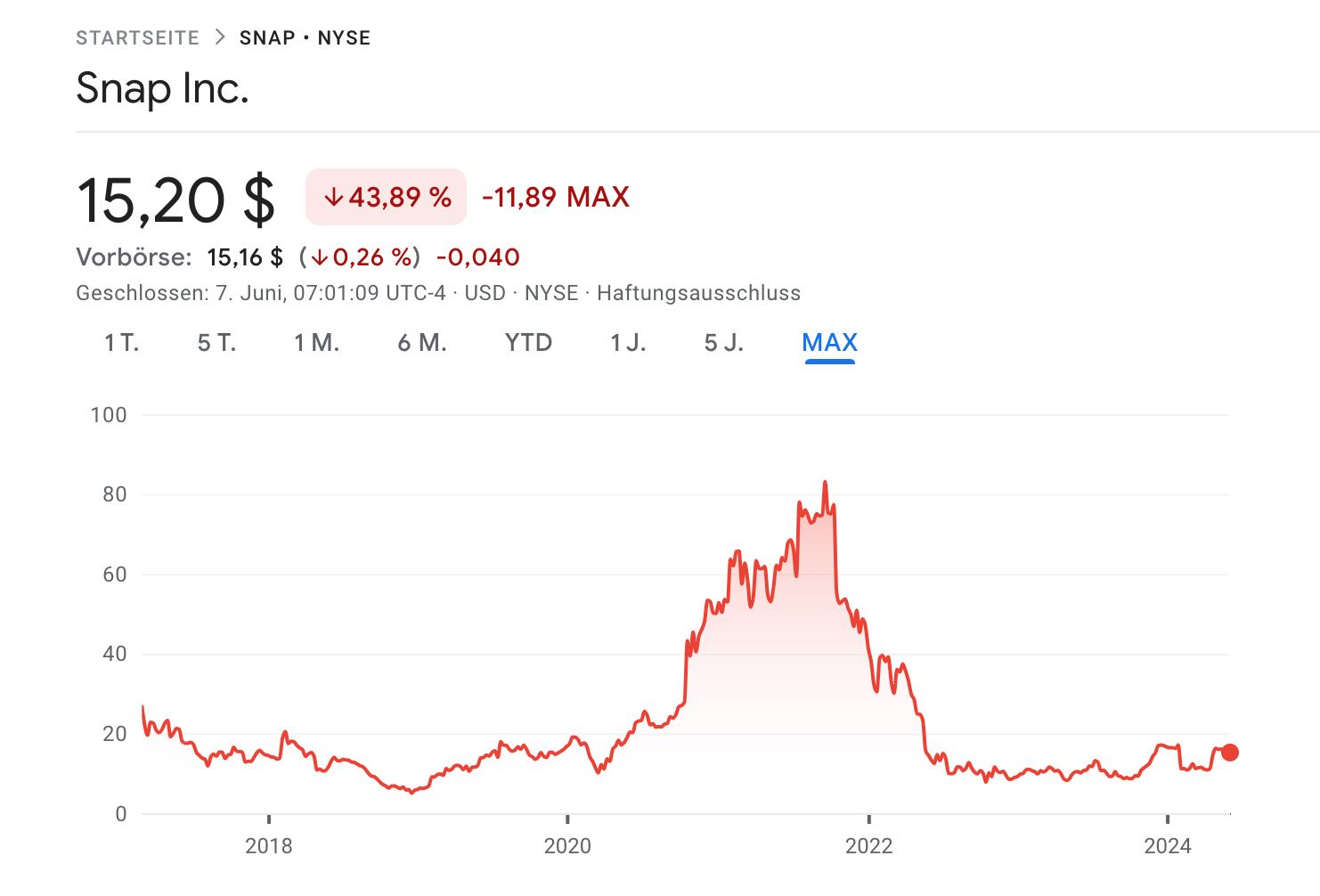Click the SNAP • NYSE breadcrumb

305,38
